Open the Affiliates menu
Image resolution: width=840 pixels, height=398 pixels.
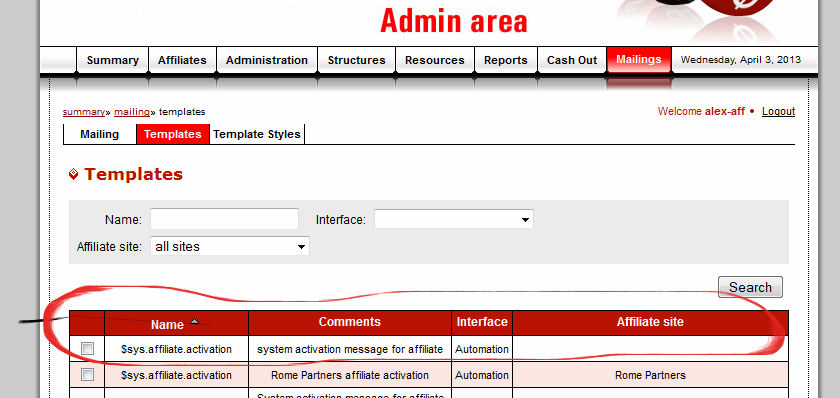[x=182, y=60]
